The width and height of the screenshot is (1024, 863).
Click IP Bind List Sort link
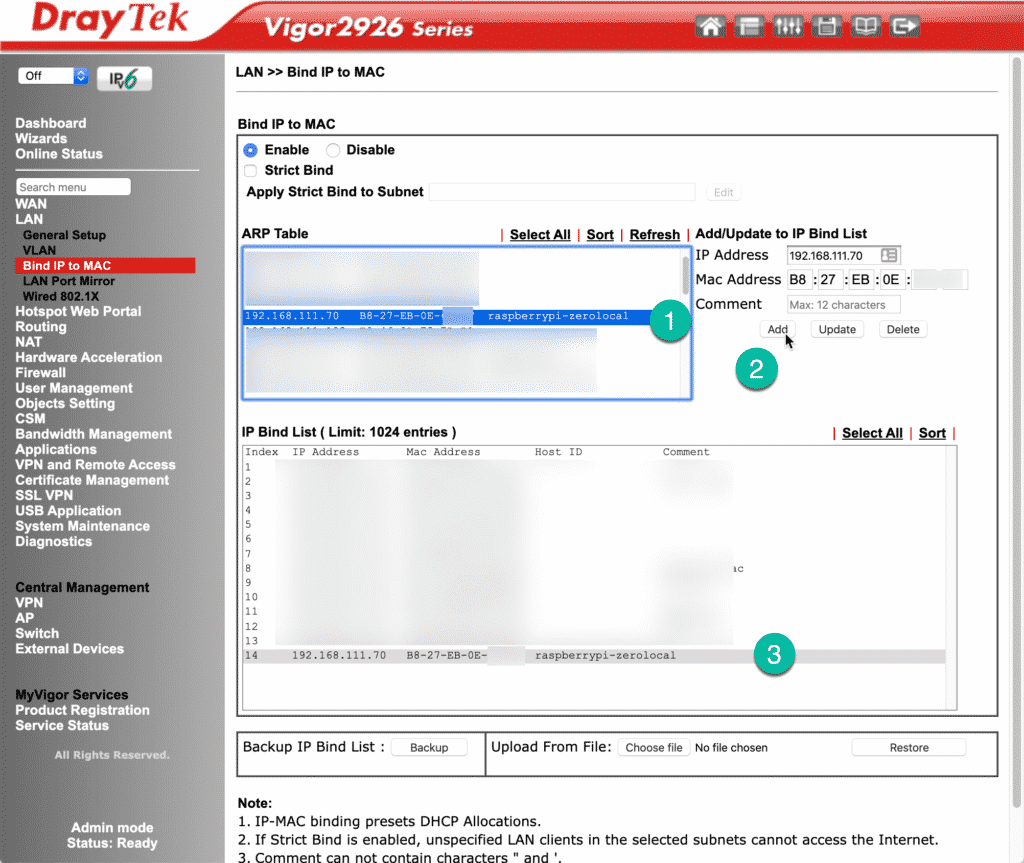932,433
